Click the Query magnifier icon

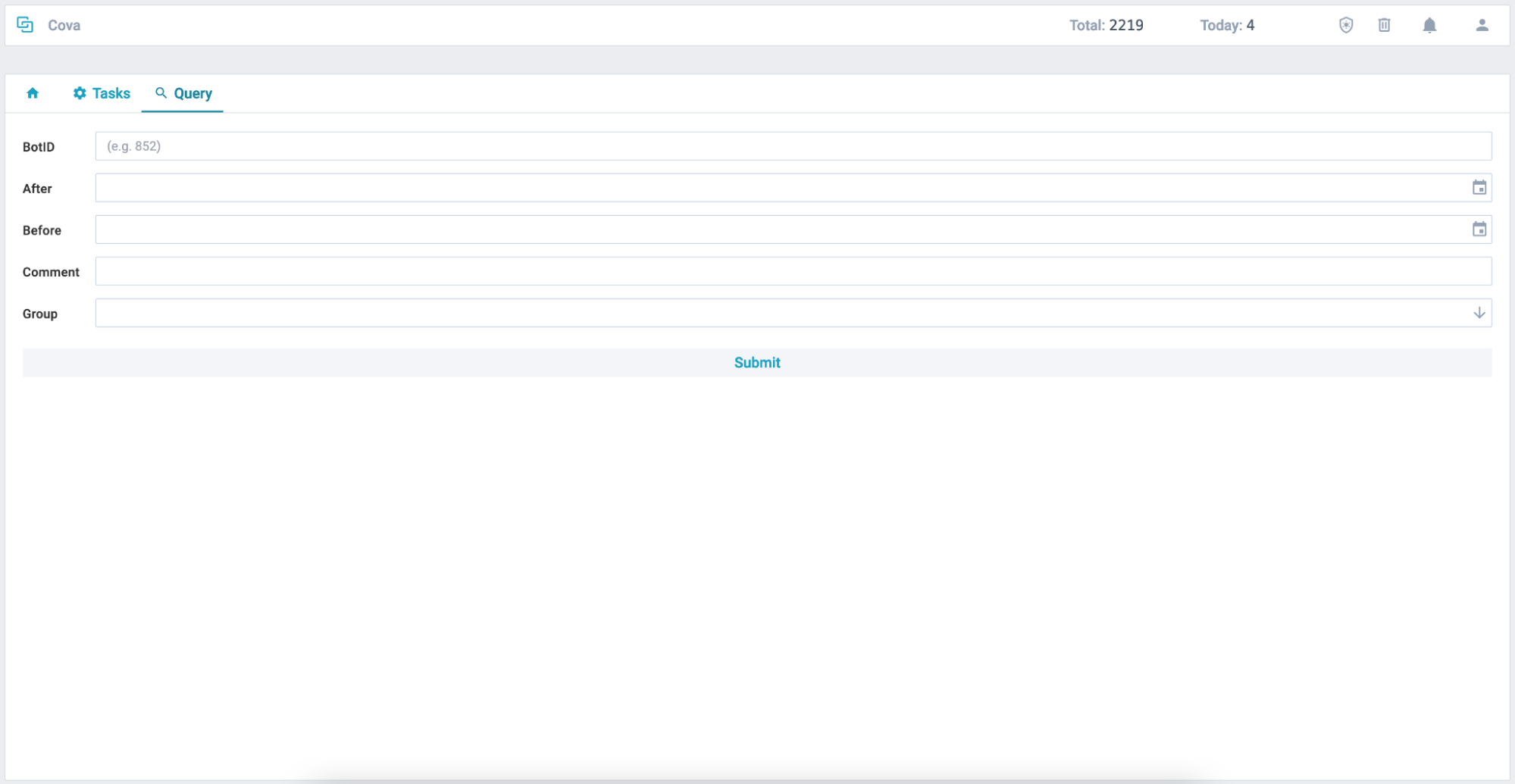tap(161, 92)
